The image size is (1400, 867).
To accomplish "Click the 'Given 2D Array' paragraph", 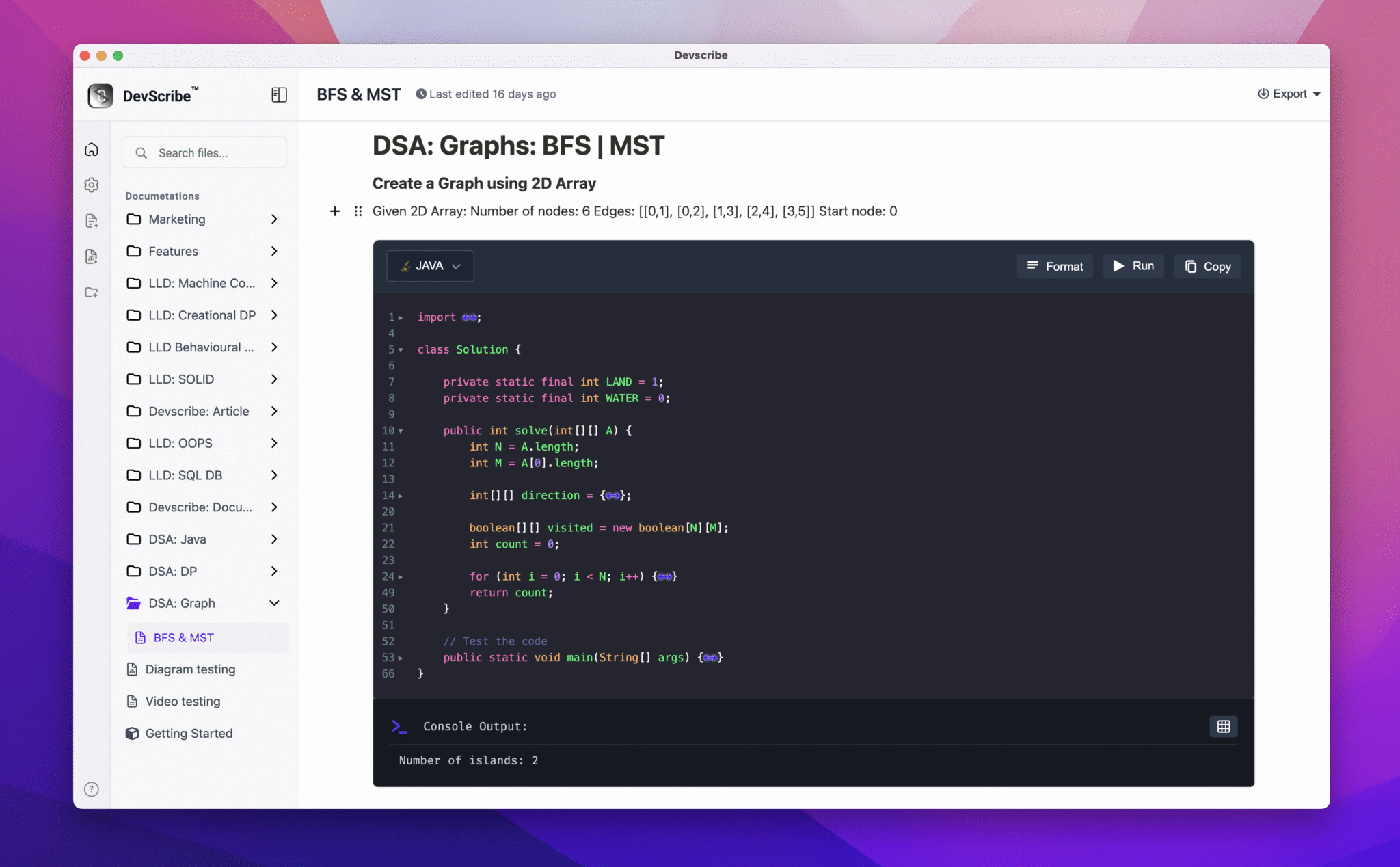I will (x=634, y=211).
